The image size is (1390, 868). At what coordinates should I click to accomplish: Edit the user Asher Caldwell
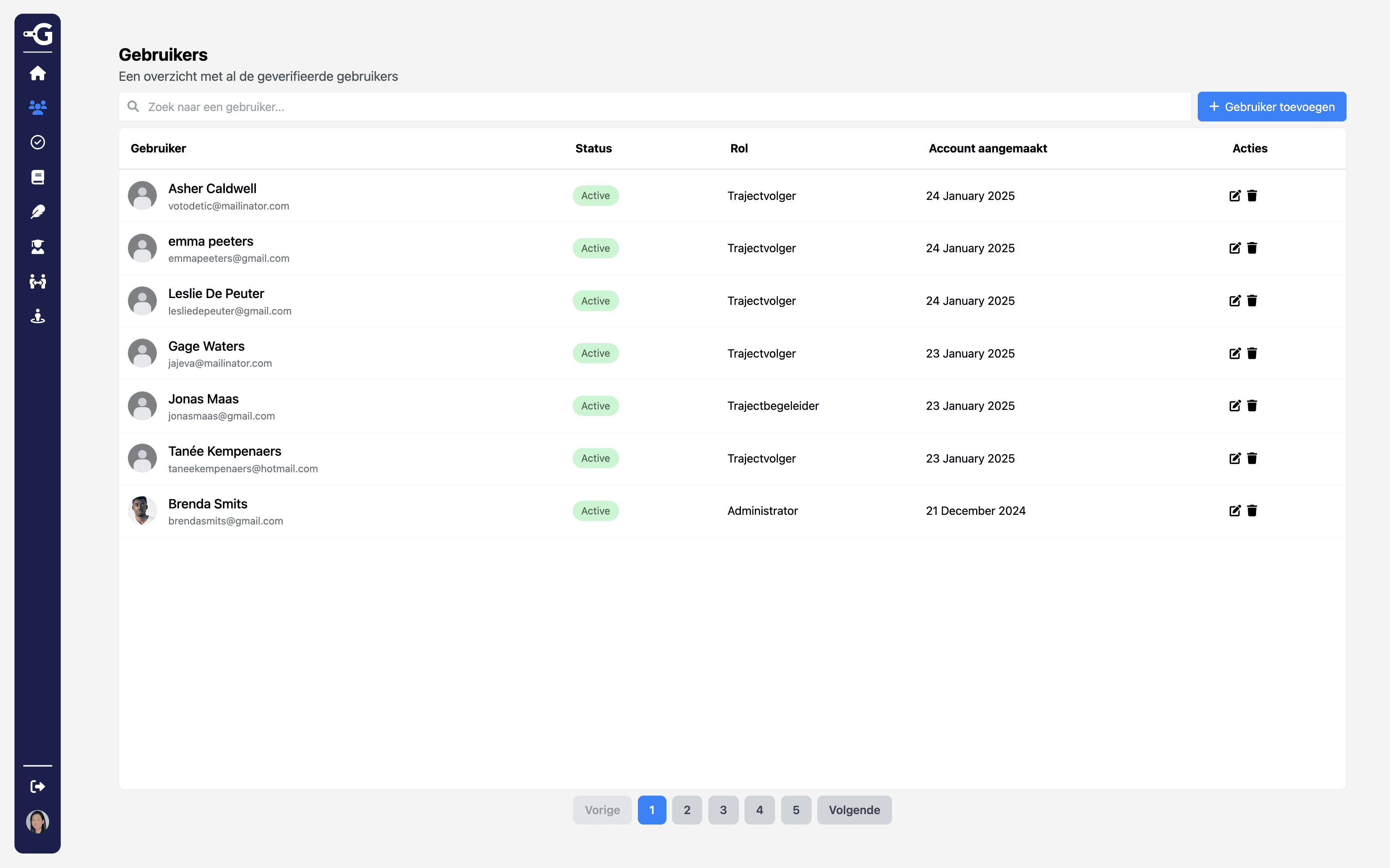[1235, 195]
